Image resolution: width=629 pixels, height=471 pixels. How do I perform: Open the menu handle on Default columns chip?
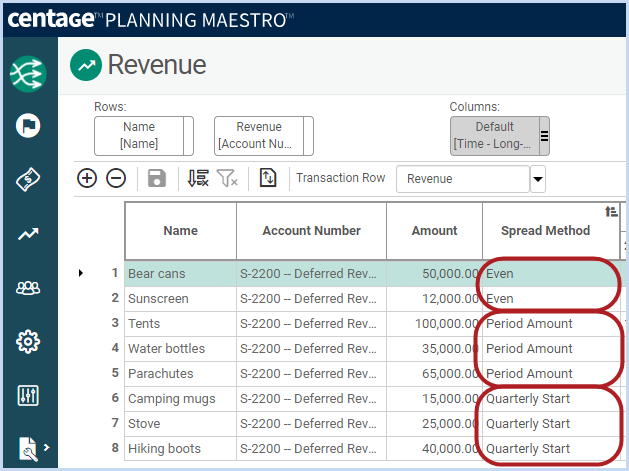pos(544,136)
